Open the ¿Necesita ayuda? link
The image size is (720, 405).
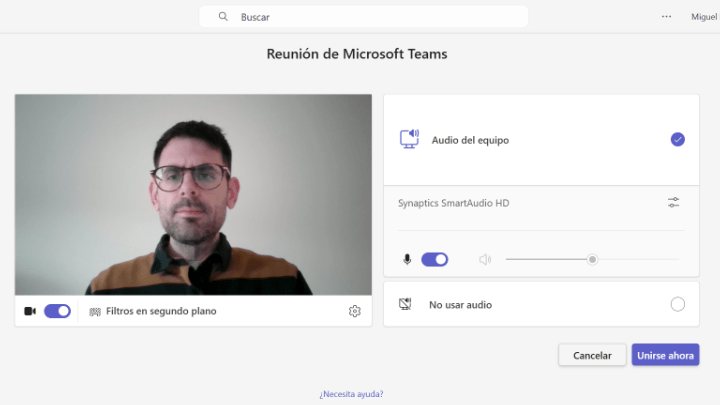pyautogui.click(x=351, y=394)
